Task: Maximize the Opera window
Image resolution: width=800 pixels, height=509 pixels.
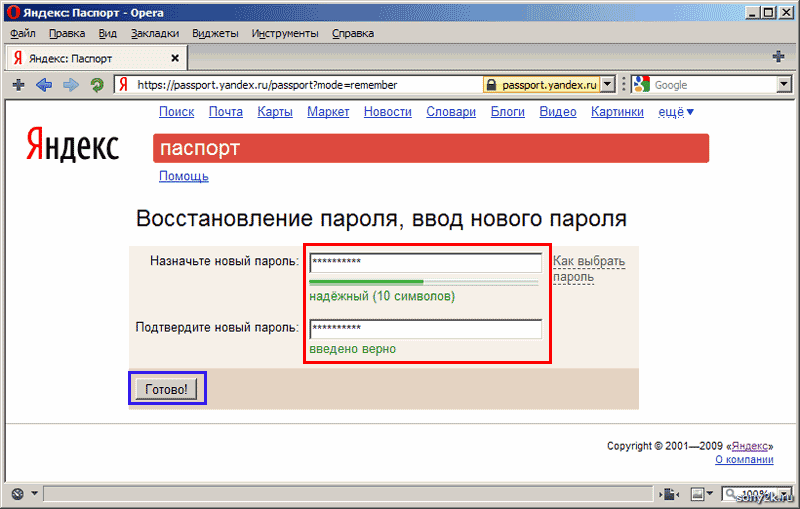Action: click(768, 12)
